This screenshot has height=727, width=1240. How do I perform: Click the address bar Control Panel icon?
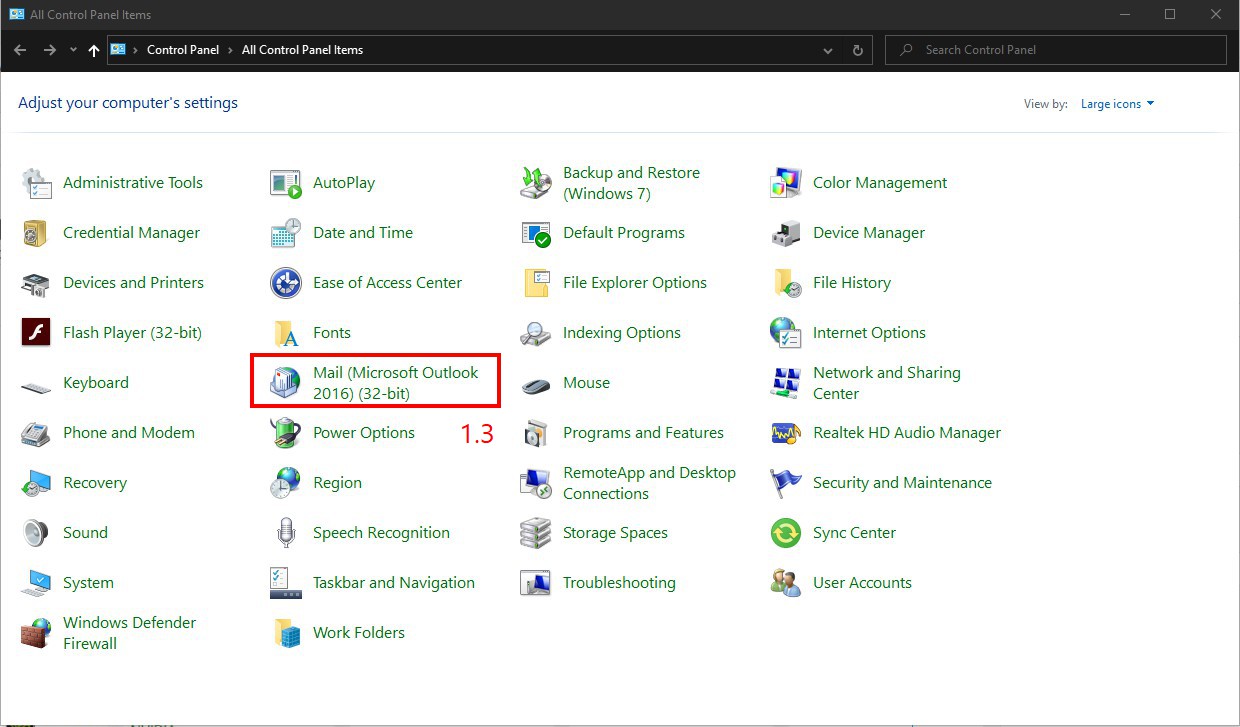click(x=118, y=50)
